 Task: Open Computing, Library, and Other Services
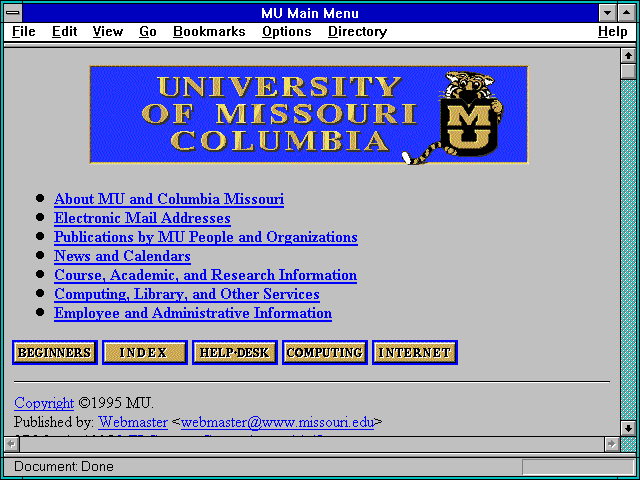click(187, 294)
